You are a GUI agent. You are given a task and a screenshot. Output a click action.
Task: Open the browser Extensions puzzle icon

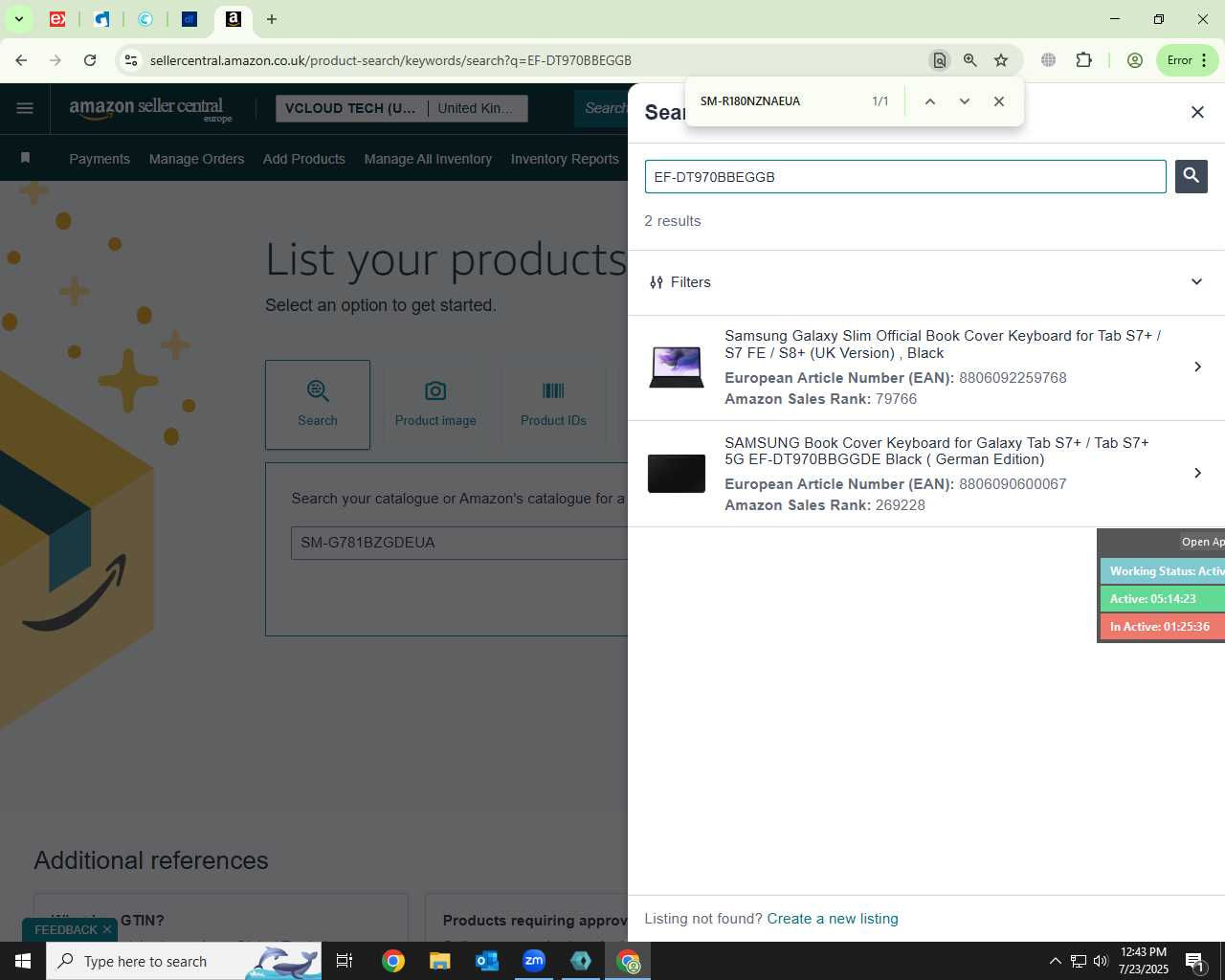pos(1083,60)
